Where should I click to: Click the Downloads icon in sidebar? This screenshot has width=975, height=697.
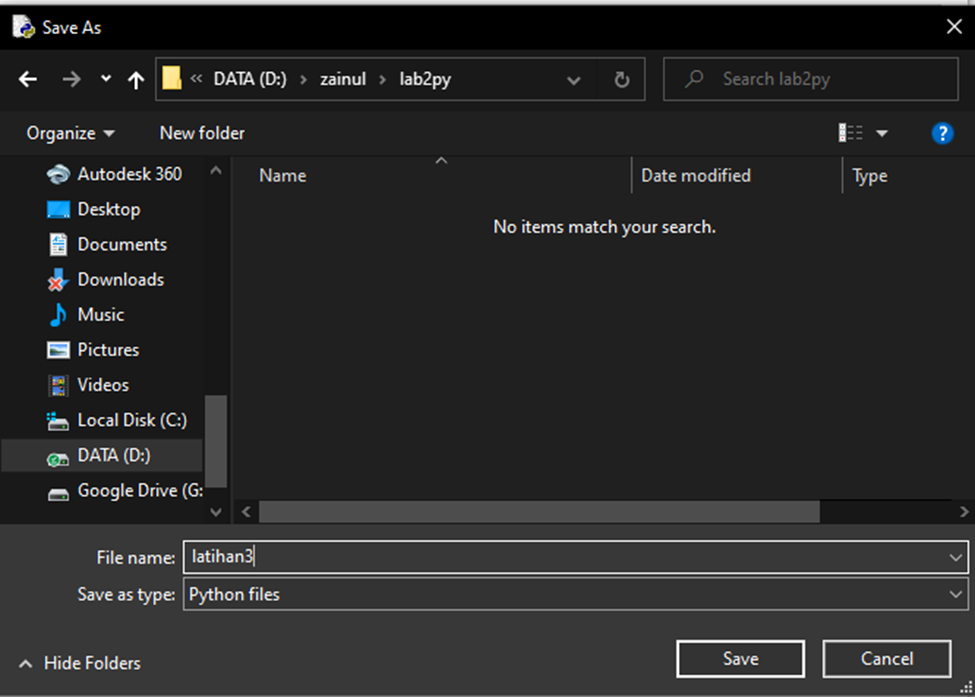[x=58, y=280]
